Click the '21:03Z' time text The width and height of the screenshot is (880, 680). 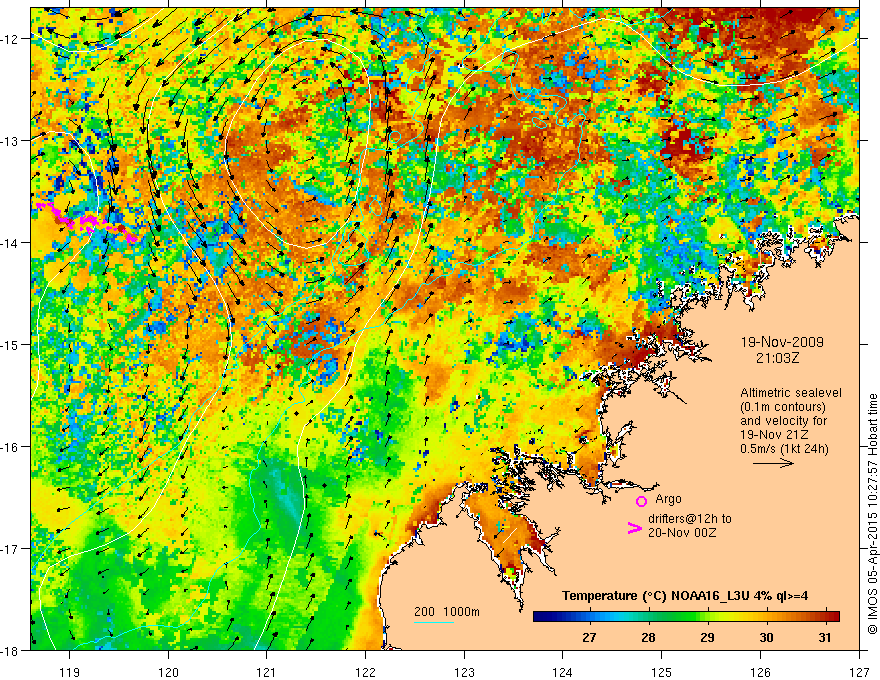tap(777, 358)
